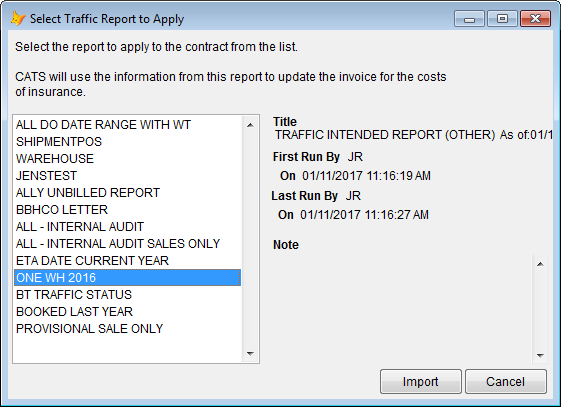561x407 pixels.
Task: Click Note box scroll up arrow
Action: [x=540, y=264]
